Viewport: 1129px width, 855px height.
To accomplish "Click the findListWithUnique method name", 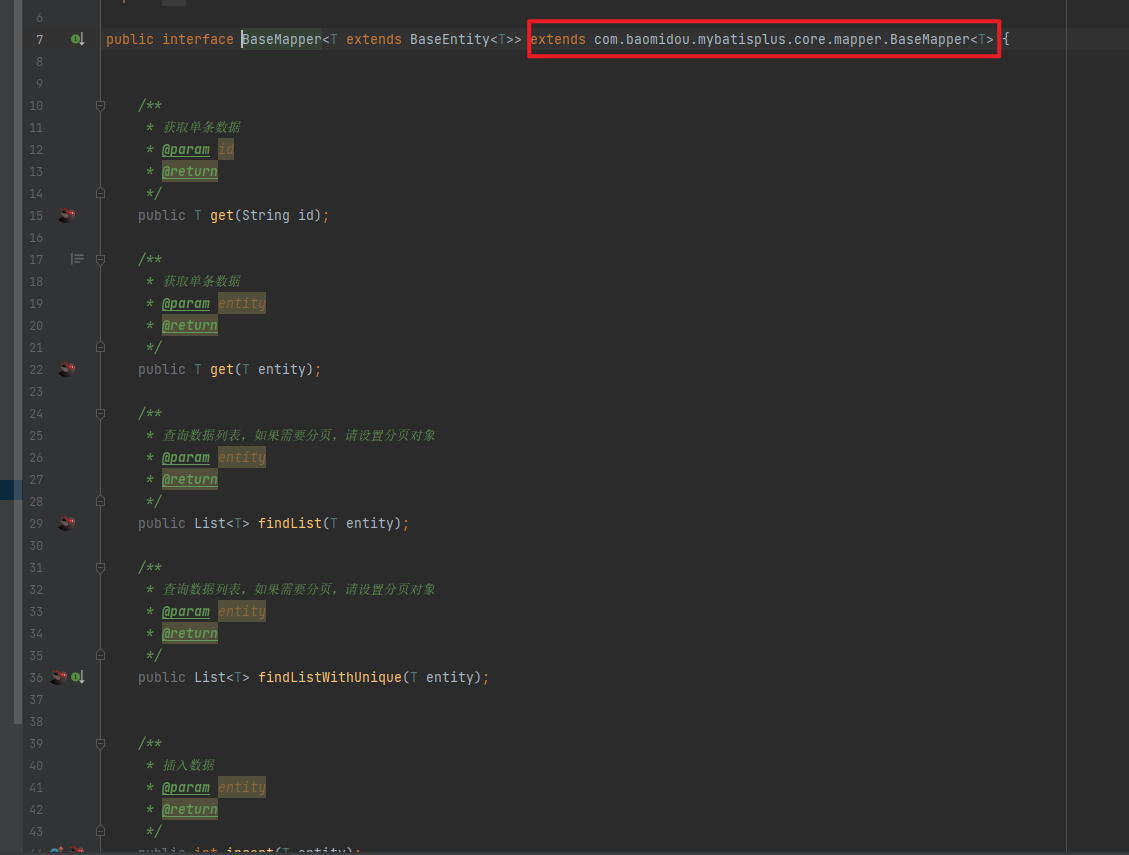I will pos(329,677).
